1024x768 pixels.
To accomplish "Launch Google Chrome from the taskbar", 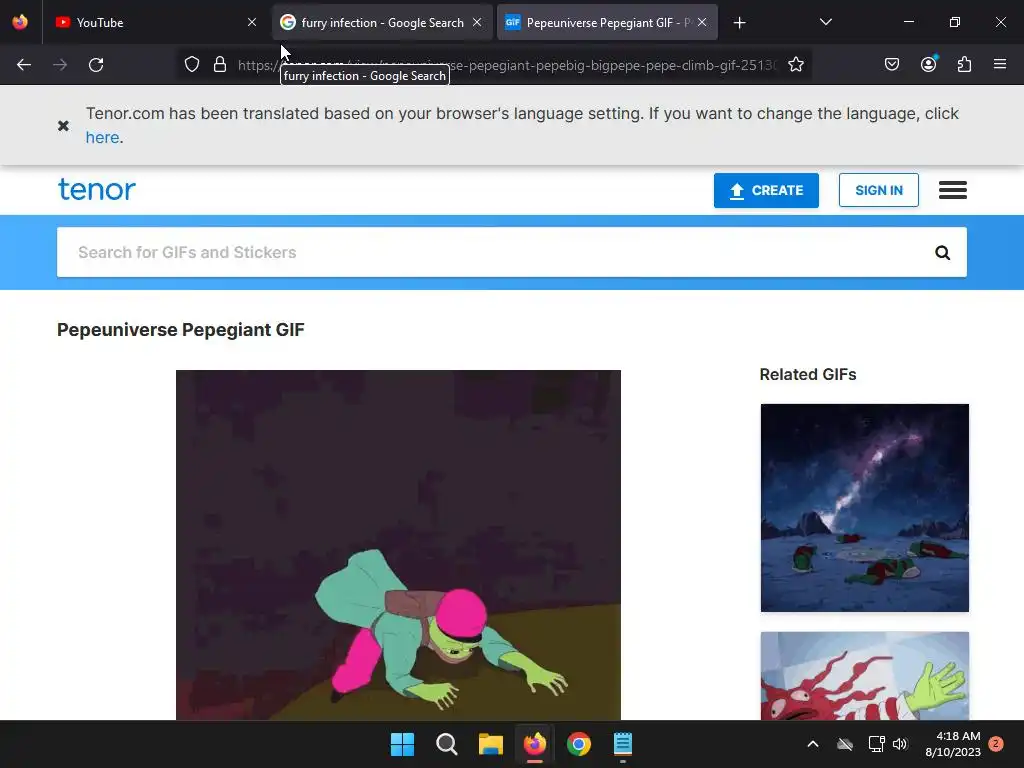I will 579,744.
